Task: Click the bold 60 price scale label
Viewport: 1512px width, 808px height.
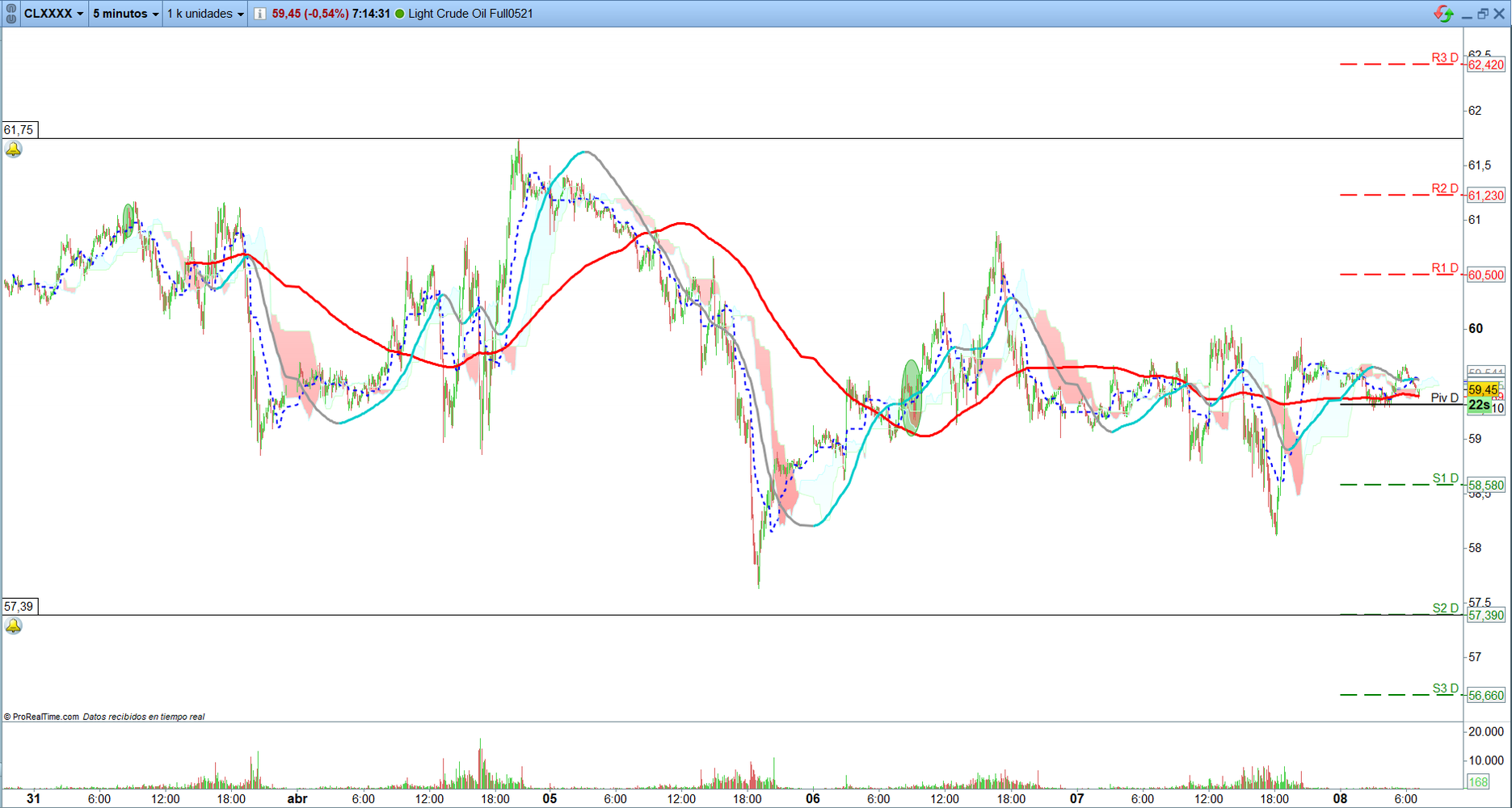Action: tap(1476, 328)
